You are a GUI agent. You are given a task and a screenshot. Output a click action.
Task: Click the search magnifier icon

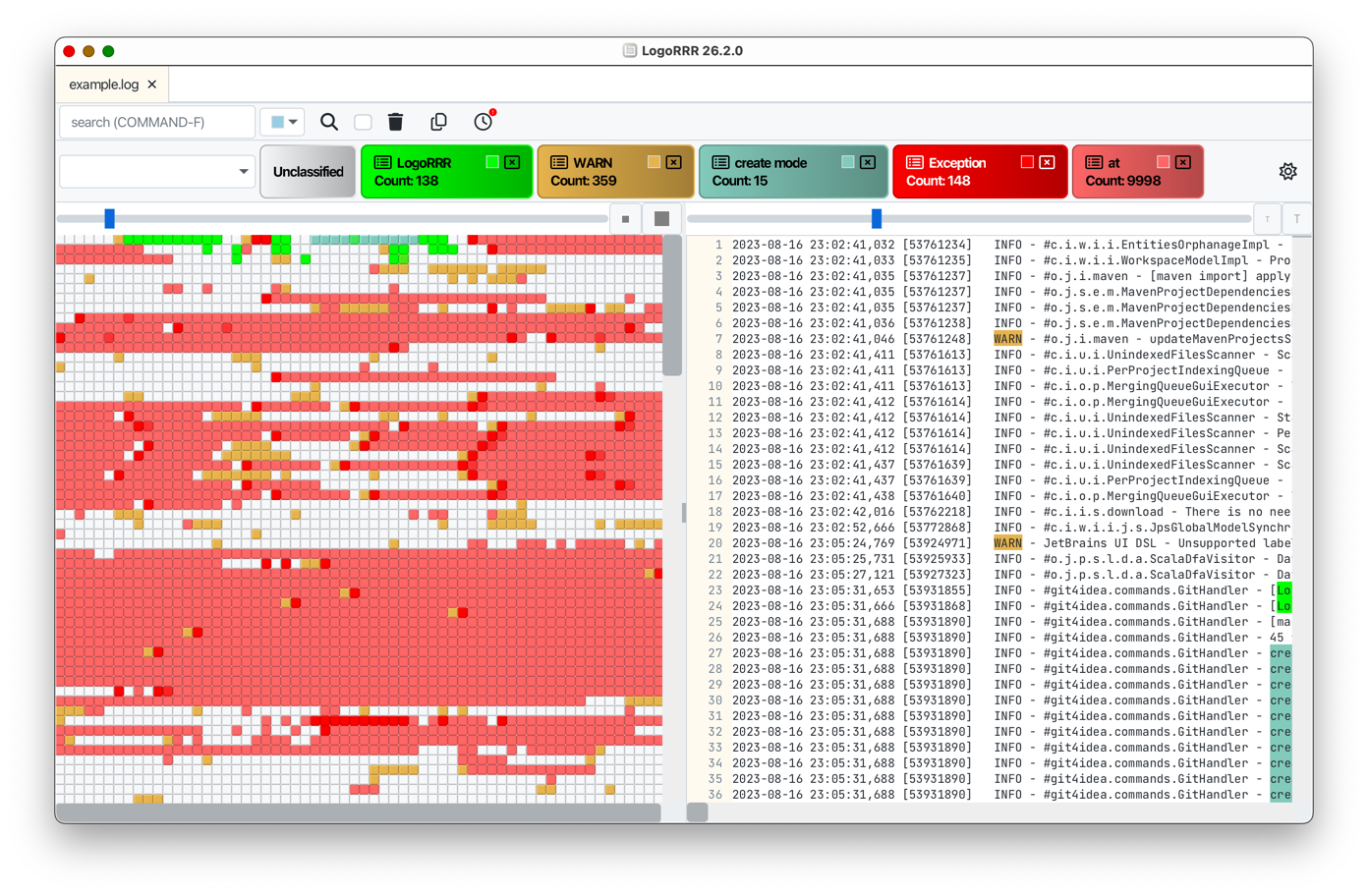[329, 122]
